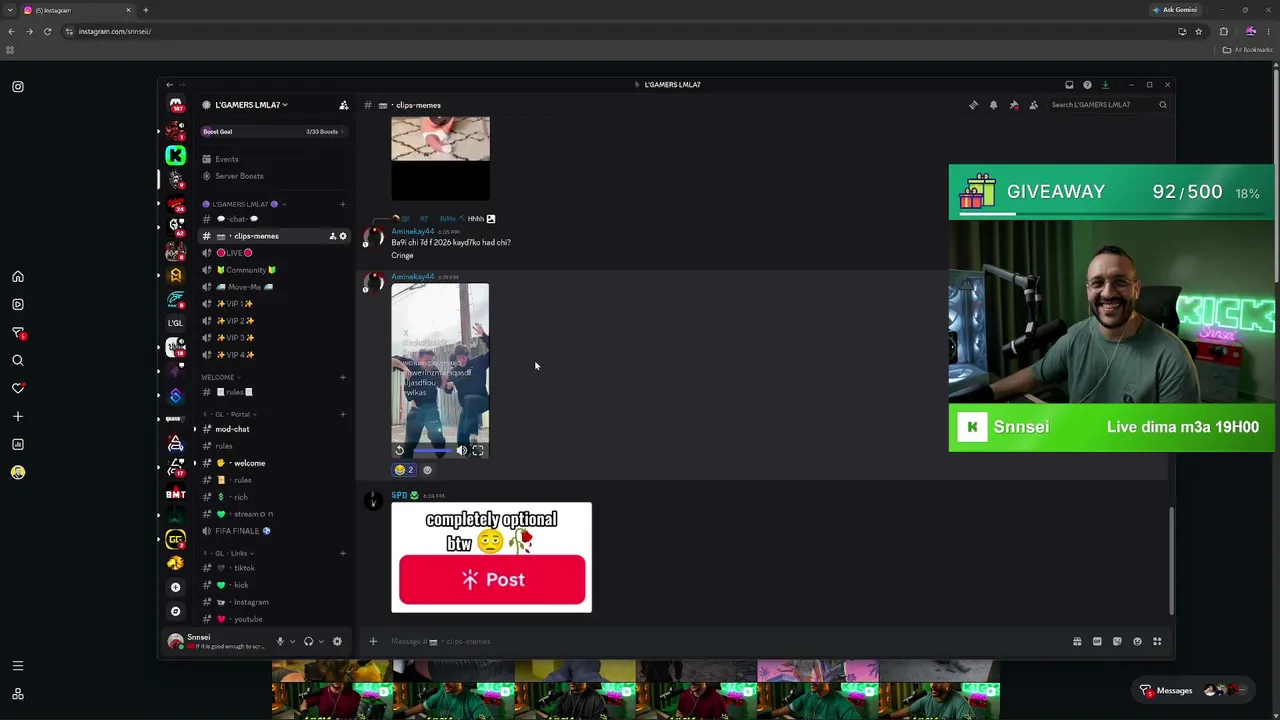Viewport: 1280px width, 720px height.
Task: Open Discord direct messages home icon
Action: (x=175, y=104)
